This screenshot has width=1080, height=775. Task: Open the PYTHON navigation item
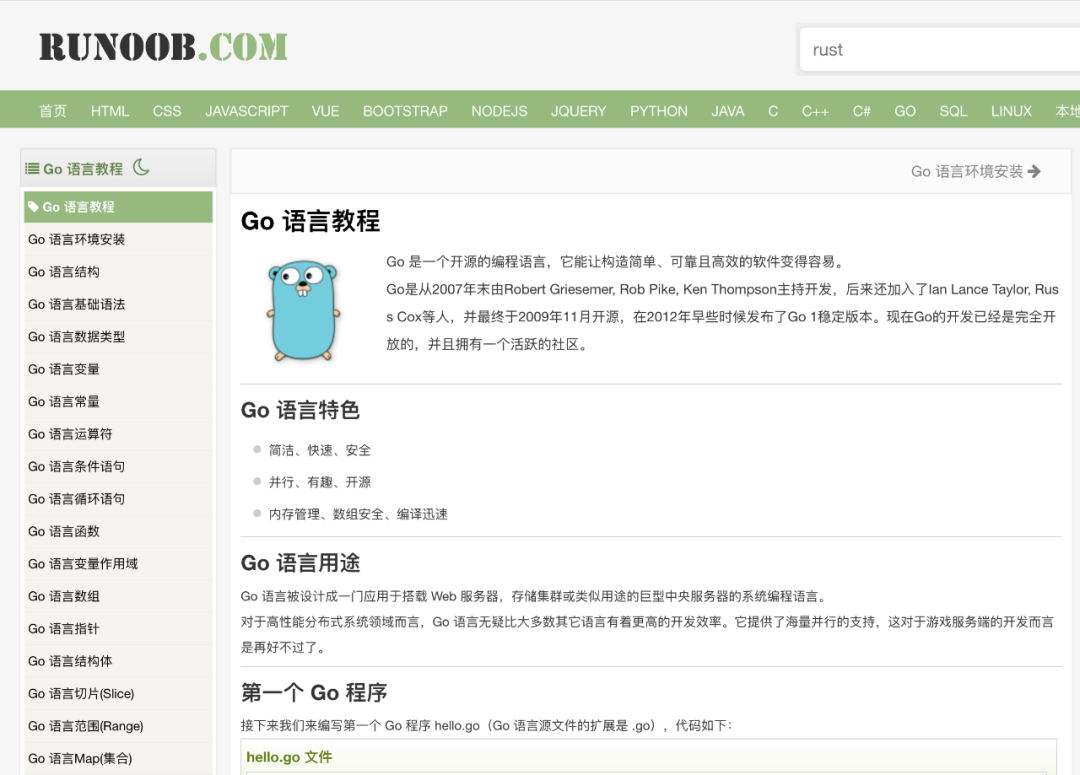[x=658, y=111]
